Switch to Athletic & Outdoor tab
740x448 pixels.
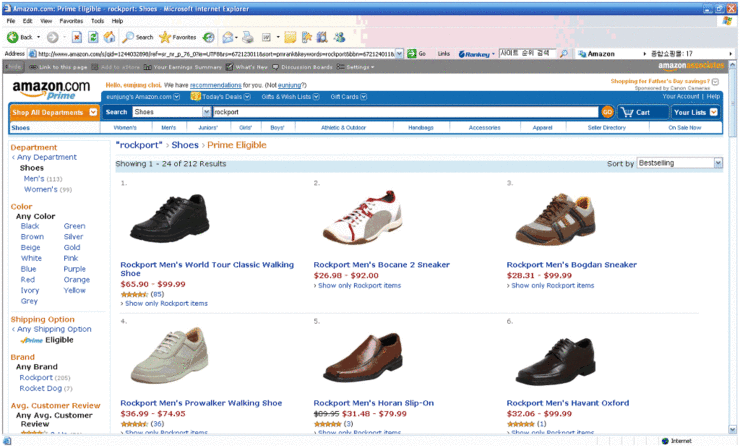pyautogui.click(x=343, y=127)
